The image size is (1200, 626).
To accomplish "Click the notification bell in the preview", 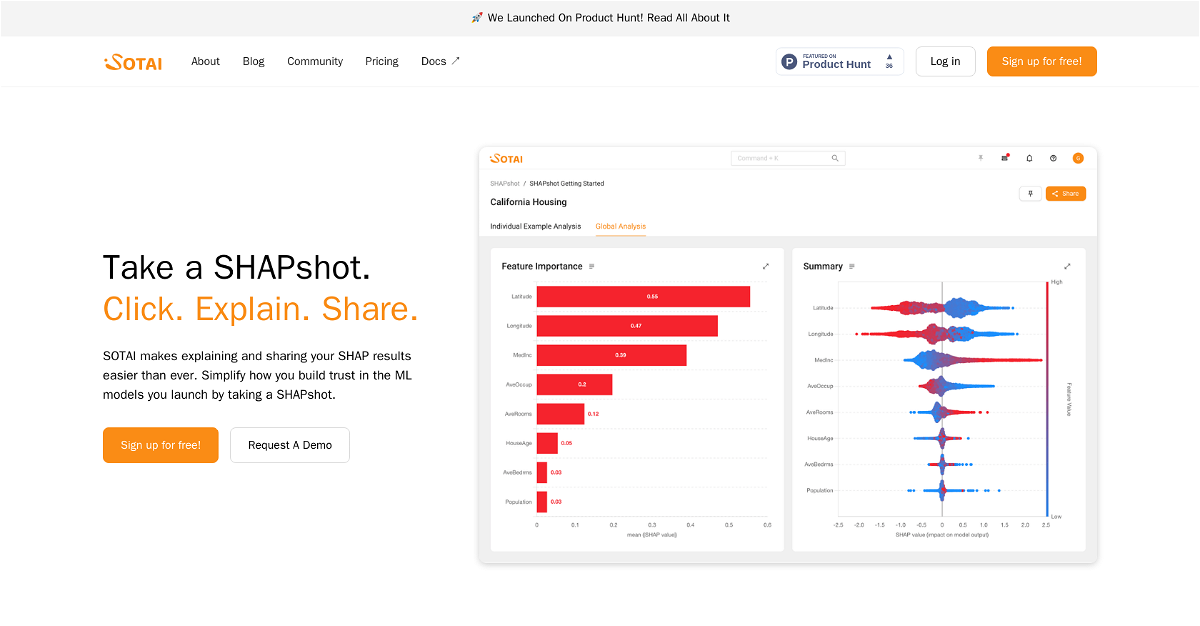I will point(1029,158).
